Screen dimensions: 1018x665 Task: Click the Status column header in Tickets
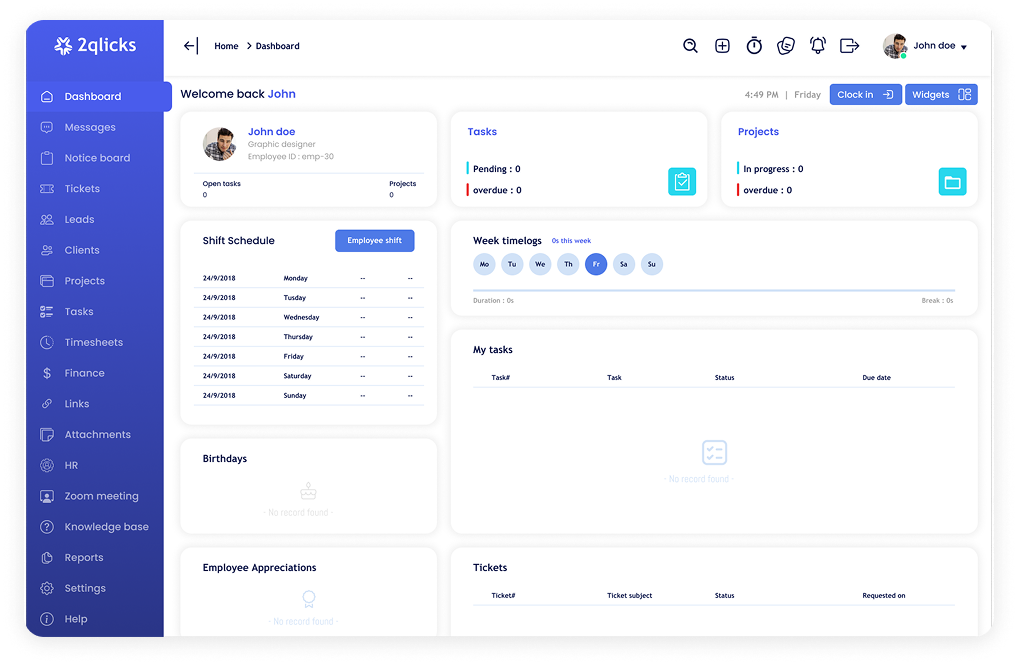coord(725,596)
